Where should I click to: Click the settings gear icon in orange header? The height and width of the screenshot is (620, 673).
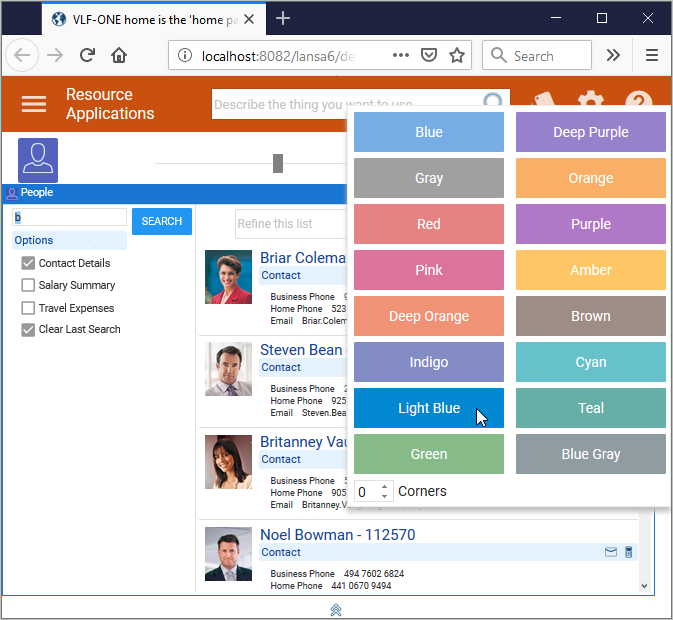[591, 99]
